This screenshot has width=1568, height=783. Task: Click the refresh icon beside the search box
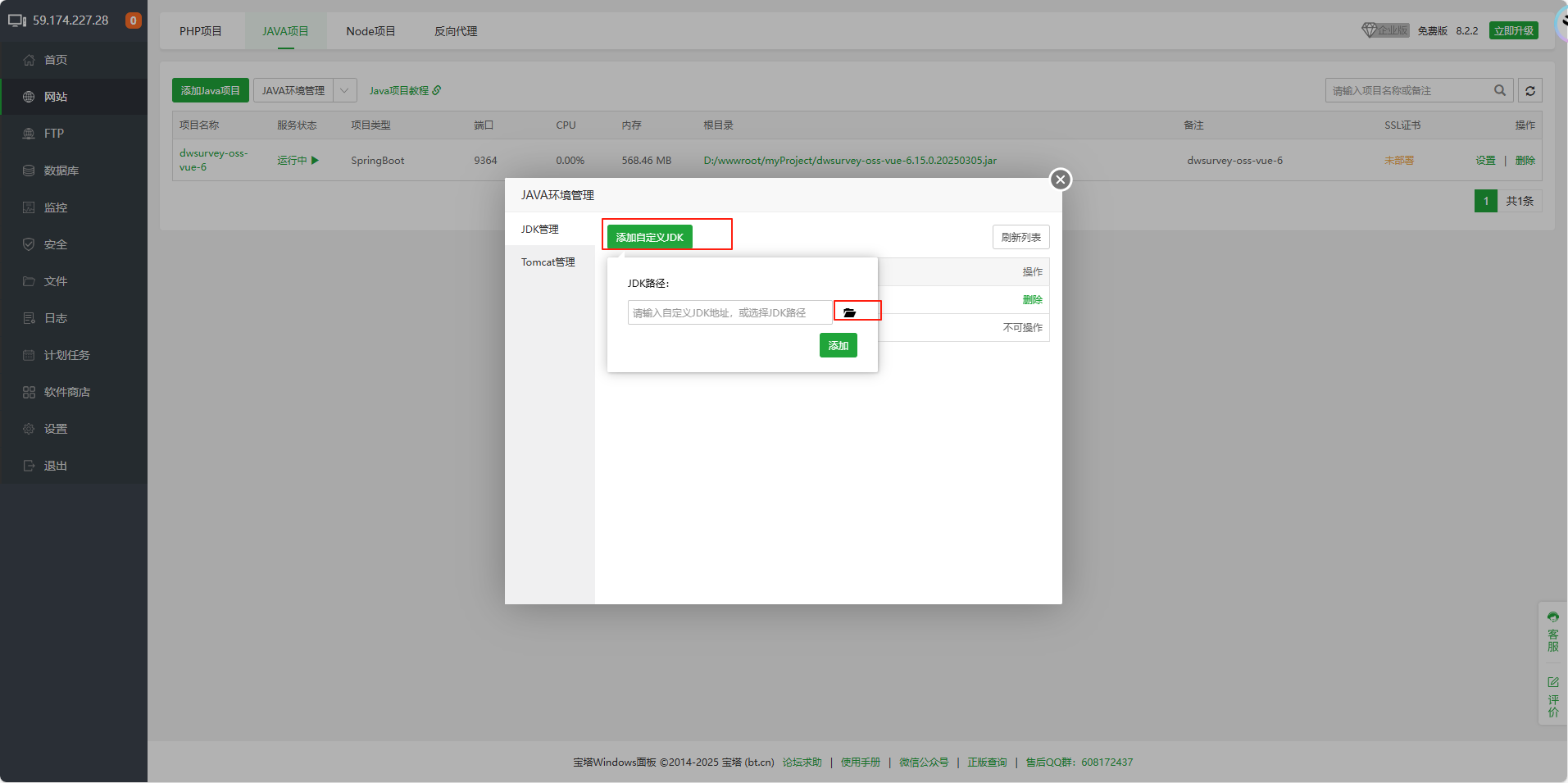1529,91
